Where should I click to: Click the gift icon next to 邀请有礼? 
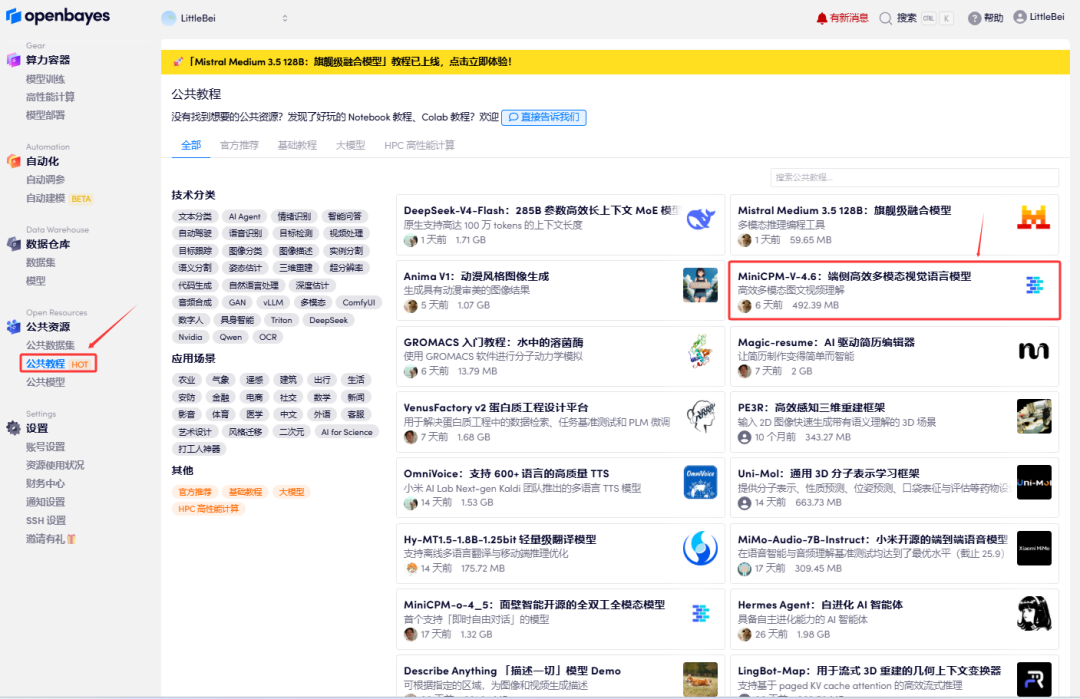(x=72, y=539)
